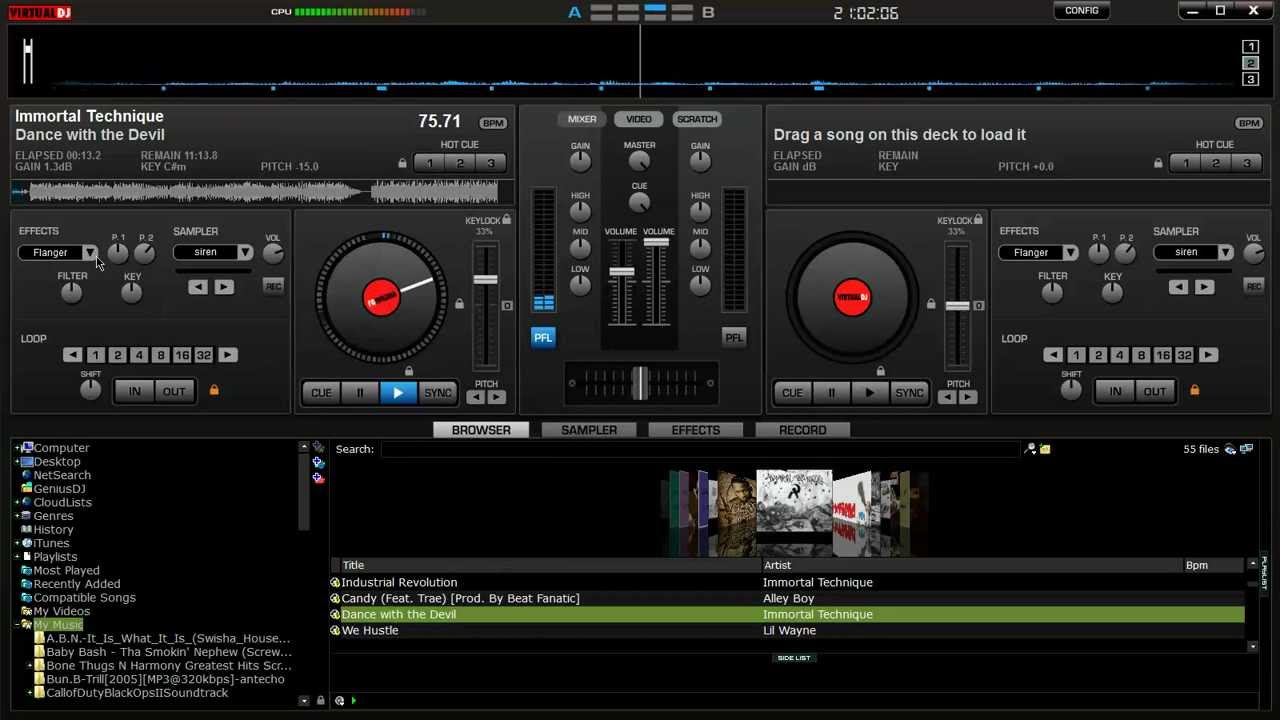Toggle the left deck keylock padlock

click(x=507, y=220)
